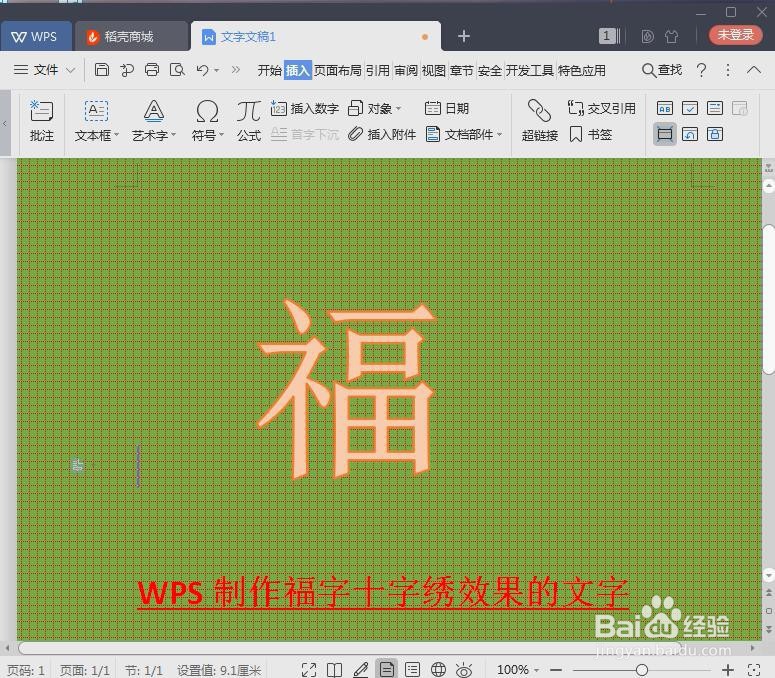Click the protect form lock icon
The height and width of the screenshot is (678, 775).
point(715,134)
